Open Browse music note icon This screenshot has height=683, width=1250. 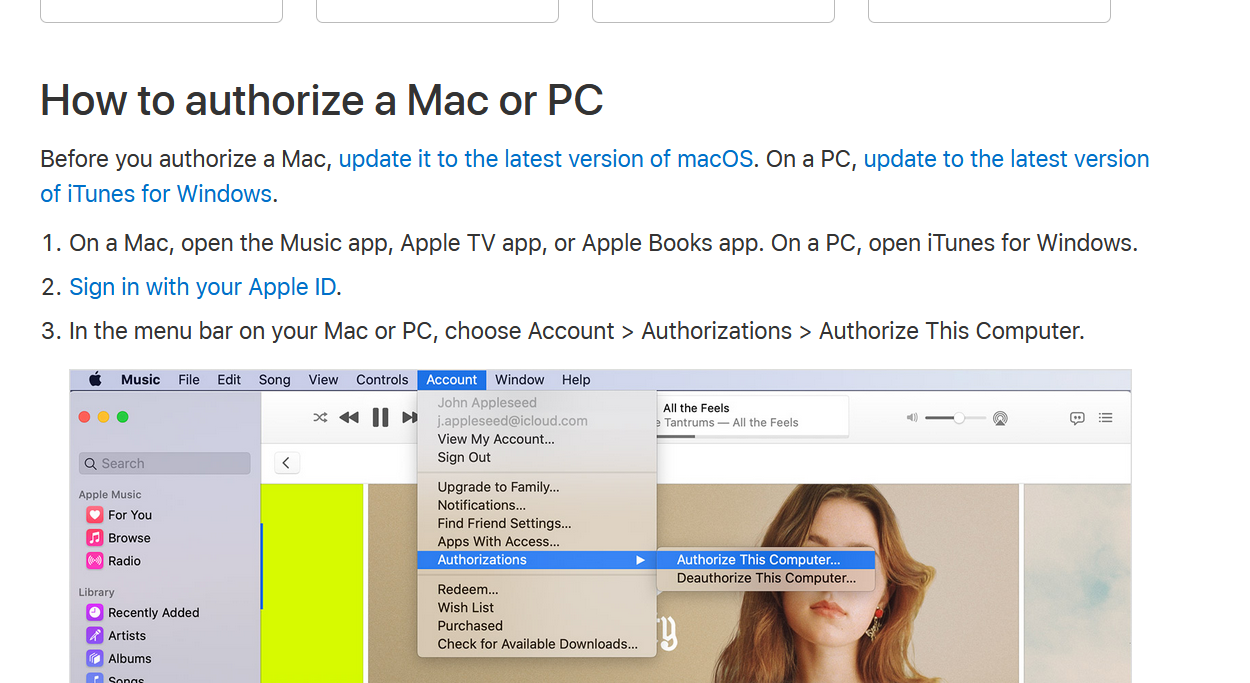[x=95, y=538]
